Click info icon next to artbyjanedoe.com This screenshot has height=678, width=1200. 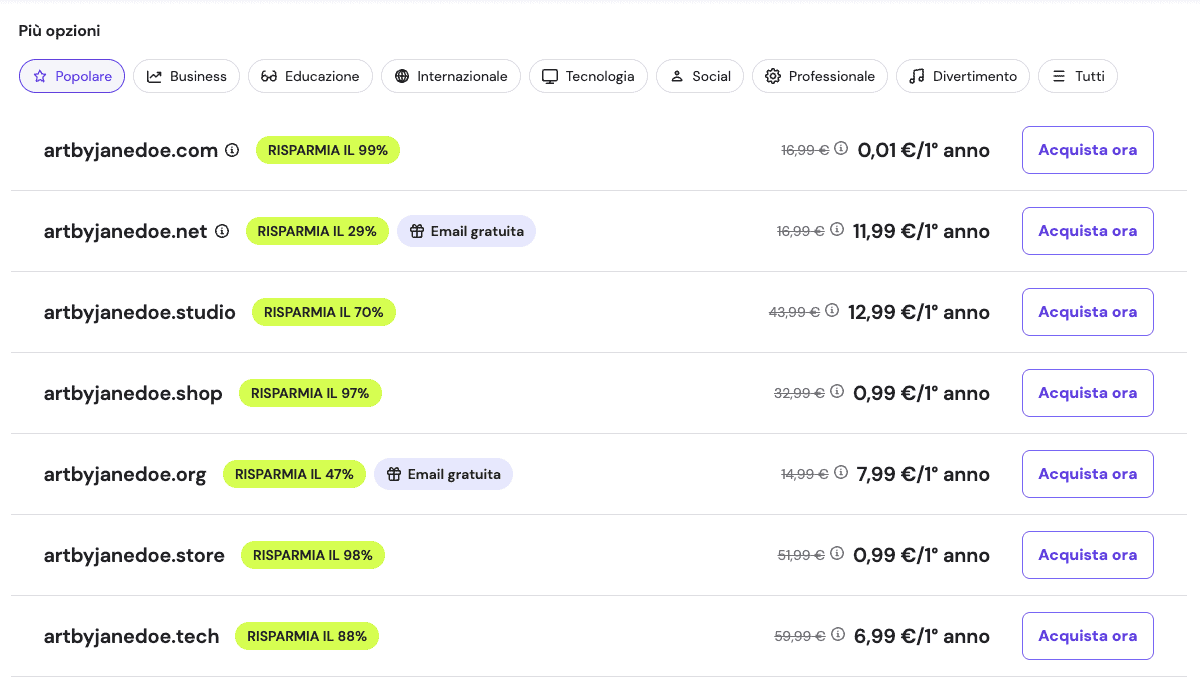(x=232, y=150)
